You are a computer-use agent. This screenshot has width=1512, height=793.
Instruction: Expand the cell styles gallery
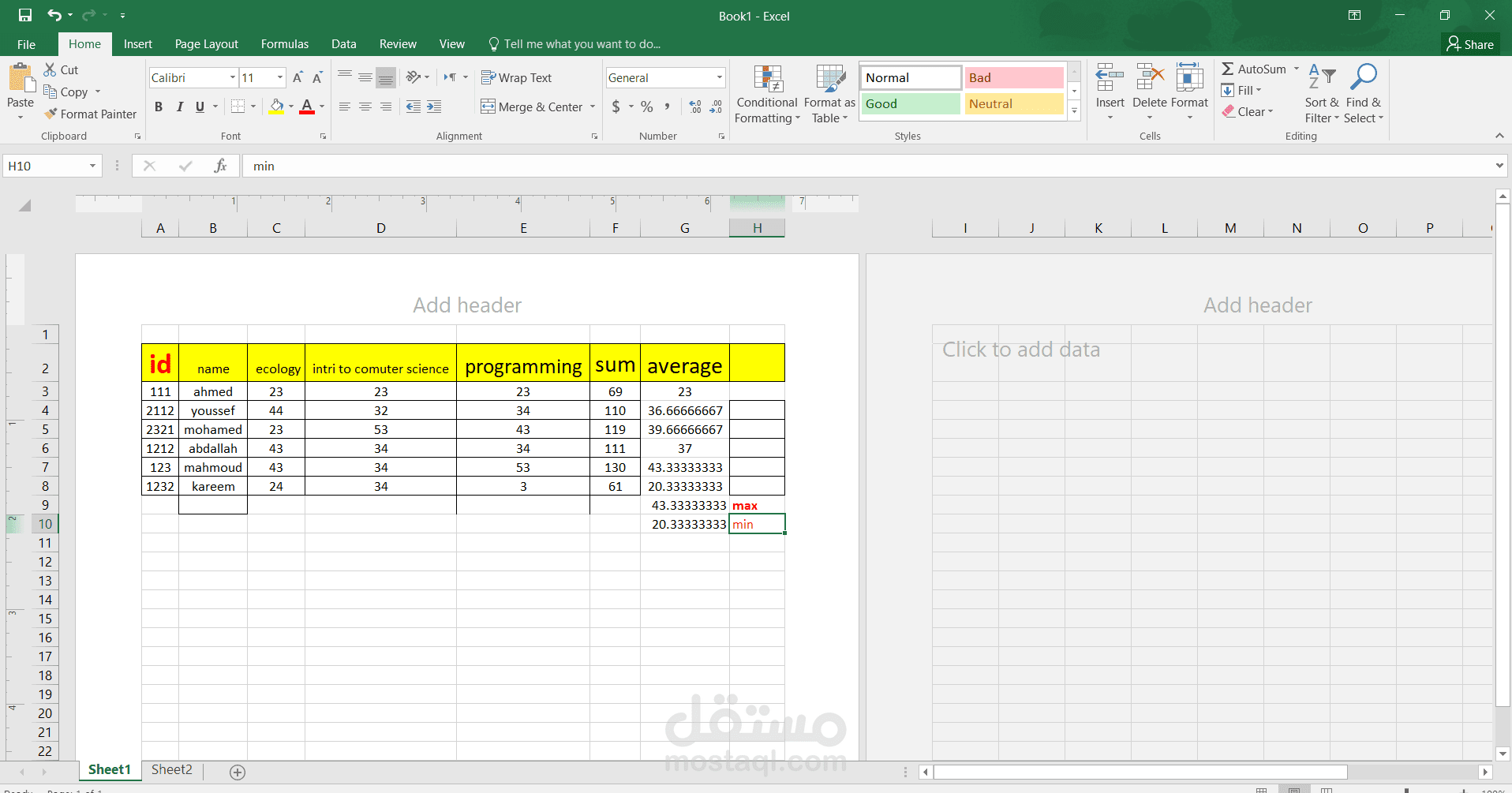point(1074,111)
